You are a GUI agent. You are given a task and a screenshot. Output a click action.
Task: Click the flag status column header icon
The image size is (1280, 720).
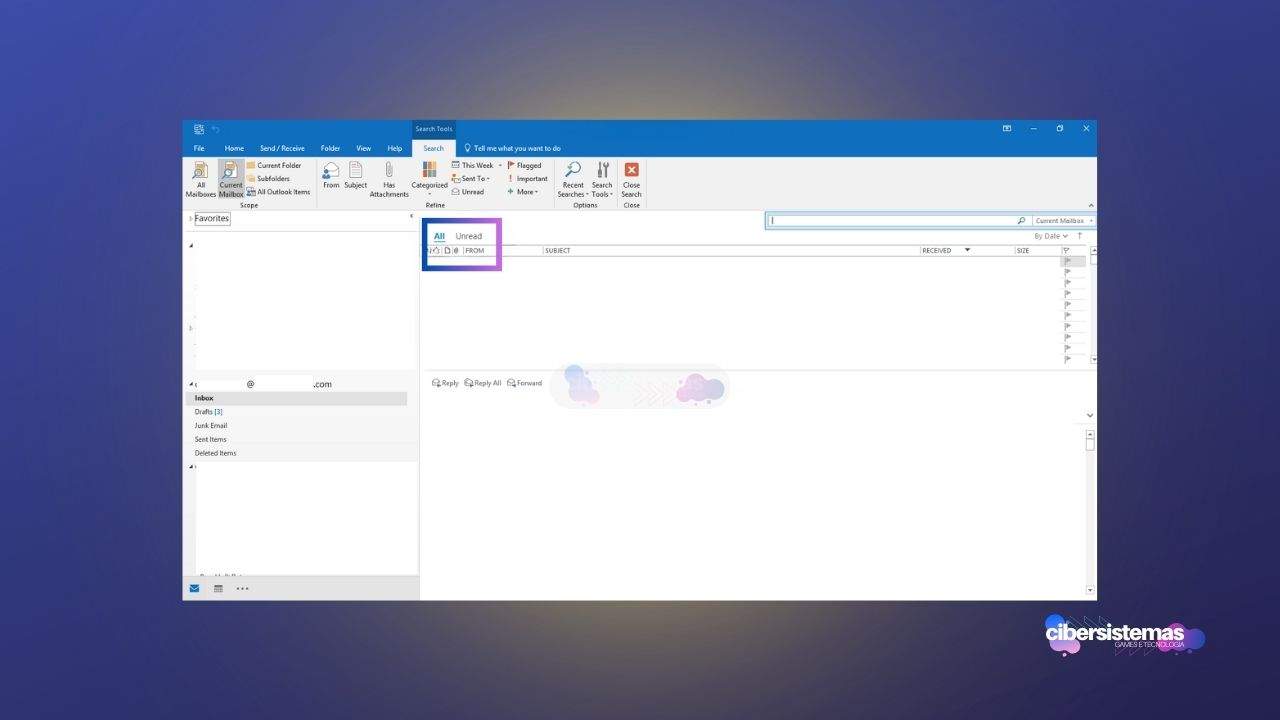coord(1066,250)
